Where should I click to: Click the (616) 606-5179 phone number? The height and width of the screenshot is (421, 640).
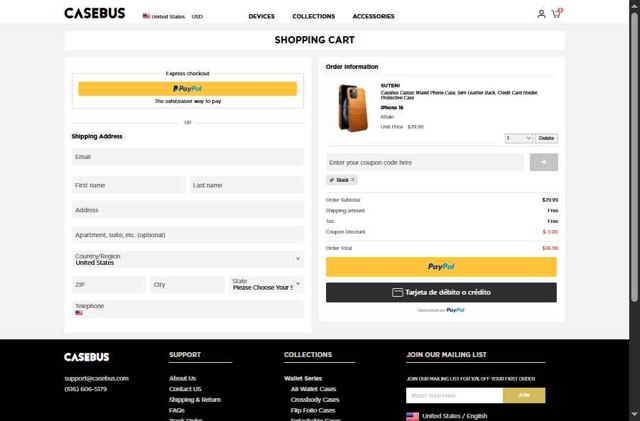click(x=85, y=389)
